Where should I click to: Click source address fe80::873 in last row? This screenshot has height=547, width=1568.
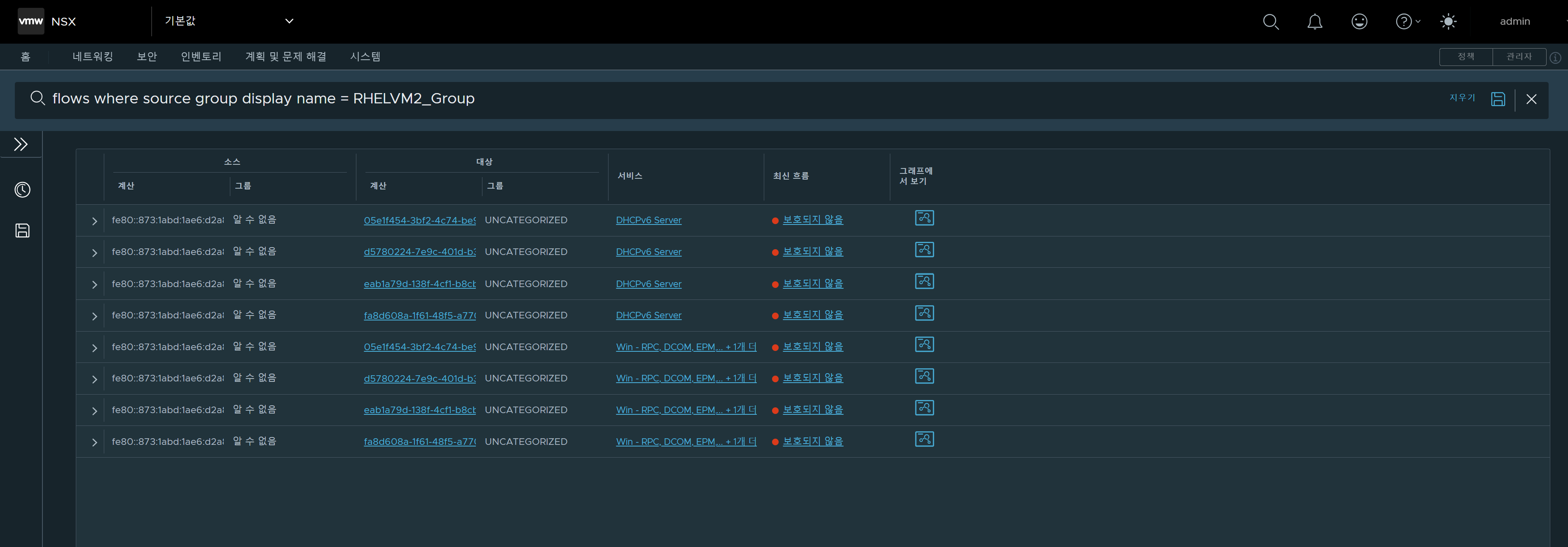tap(167, 442)
